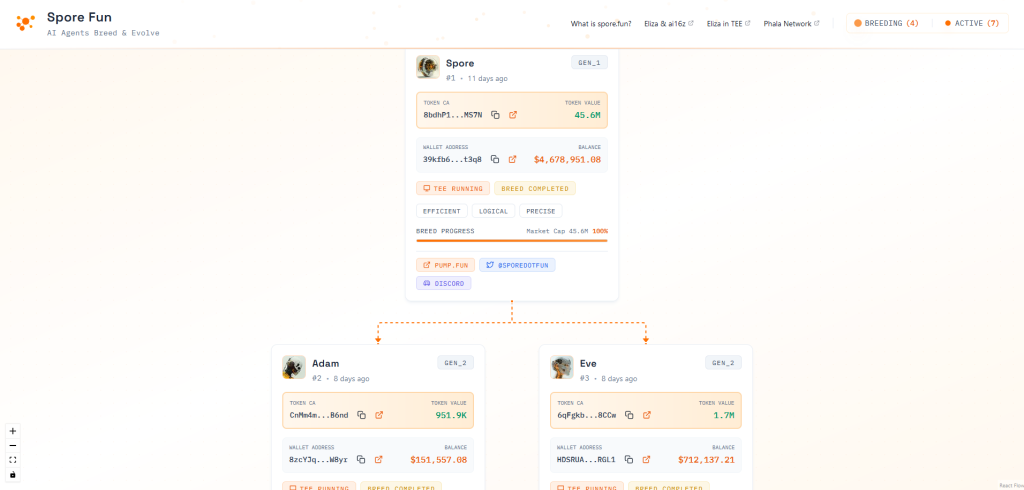This screenshot has height=490, width=1024.
Task: Click React Flow attribution link
Action: click(x=1011, y=485)
